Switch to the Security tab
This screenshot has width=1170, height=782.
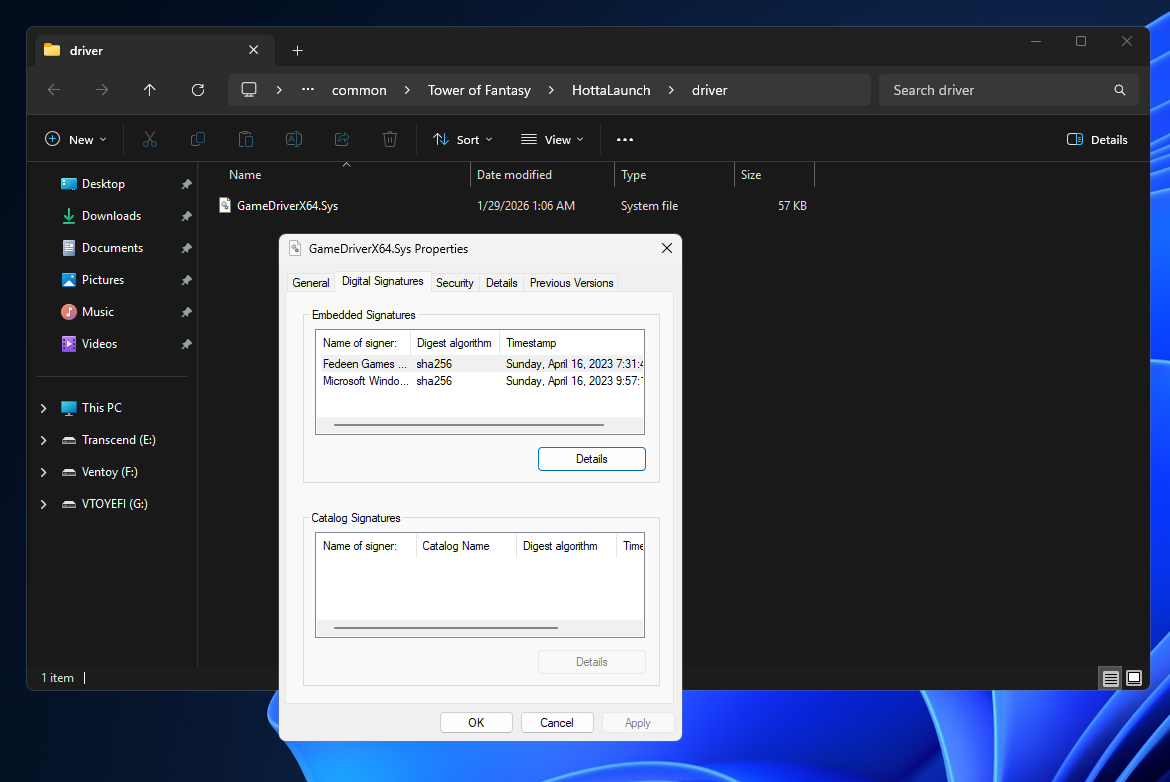pos(454,282)
